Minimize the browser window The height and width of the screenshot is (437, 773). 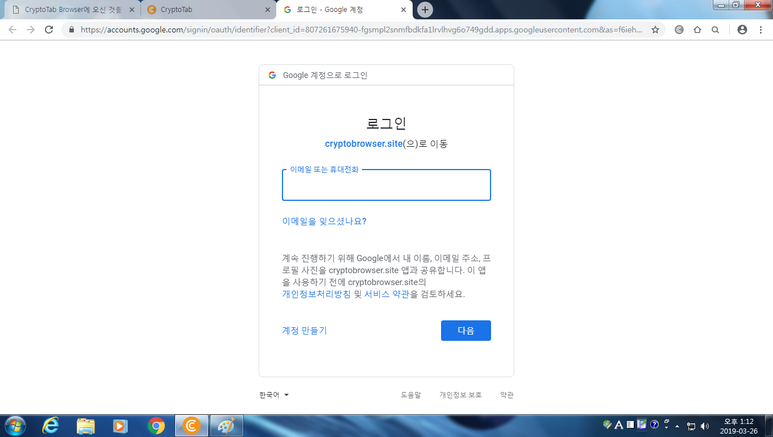[x=721, y=4]
